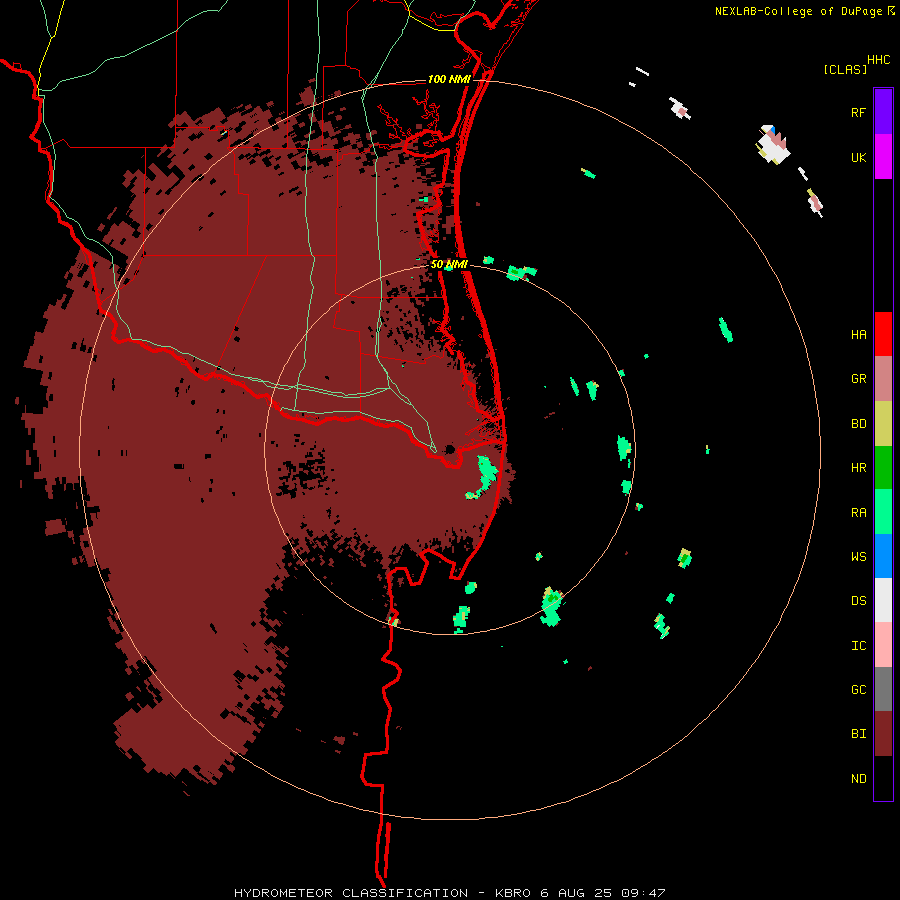Click the RA light green legend swatch
Image resolution: width=900 pixels, height=900 pixels.
coord(883,512)
